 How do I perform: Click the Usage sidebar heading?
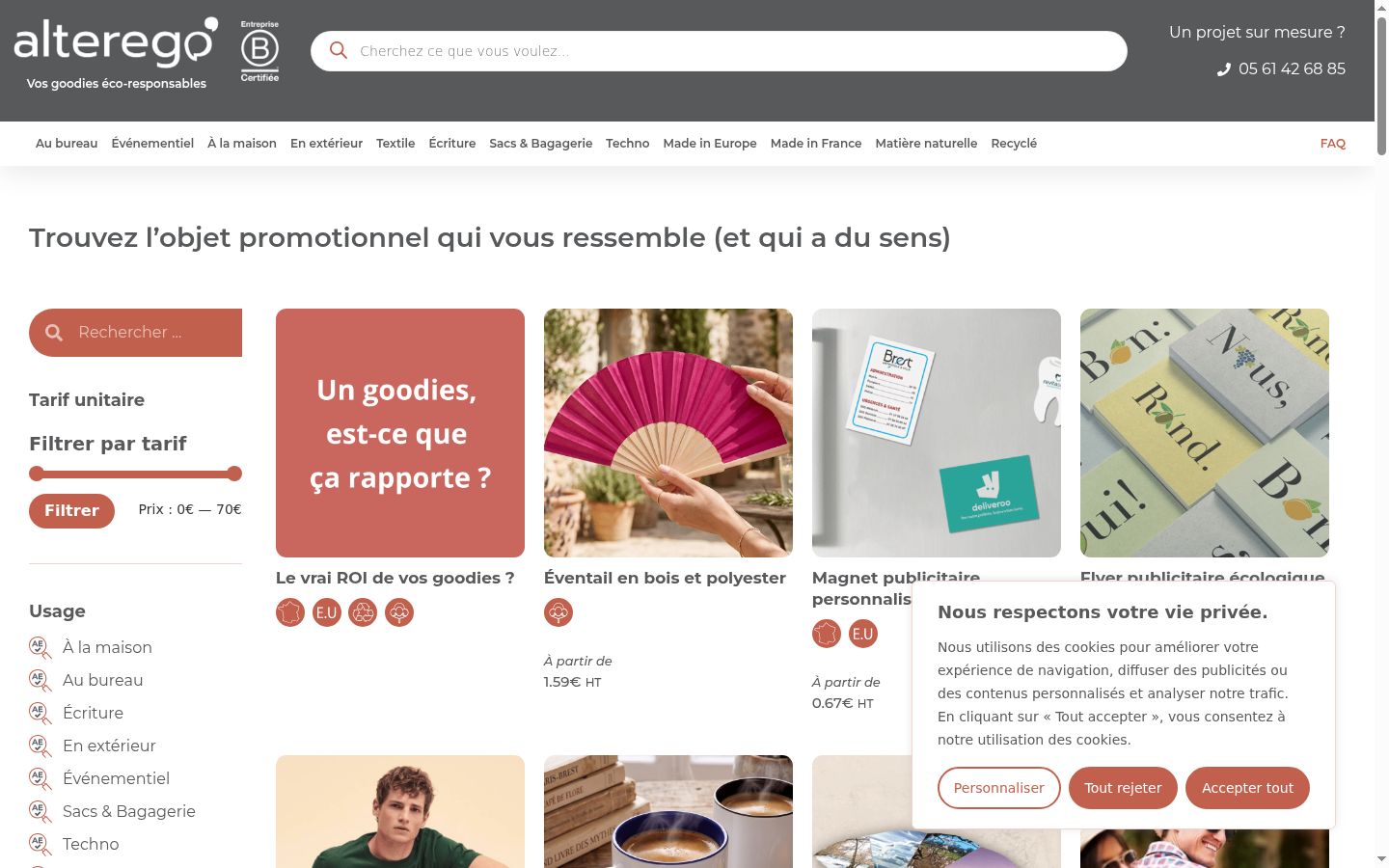tap(57, 611)
